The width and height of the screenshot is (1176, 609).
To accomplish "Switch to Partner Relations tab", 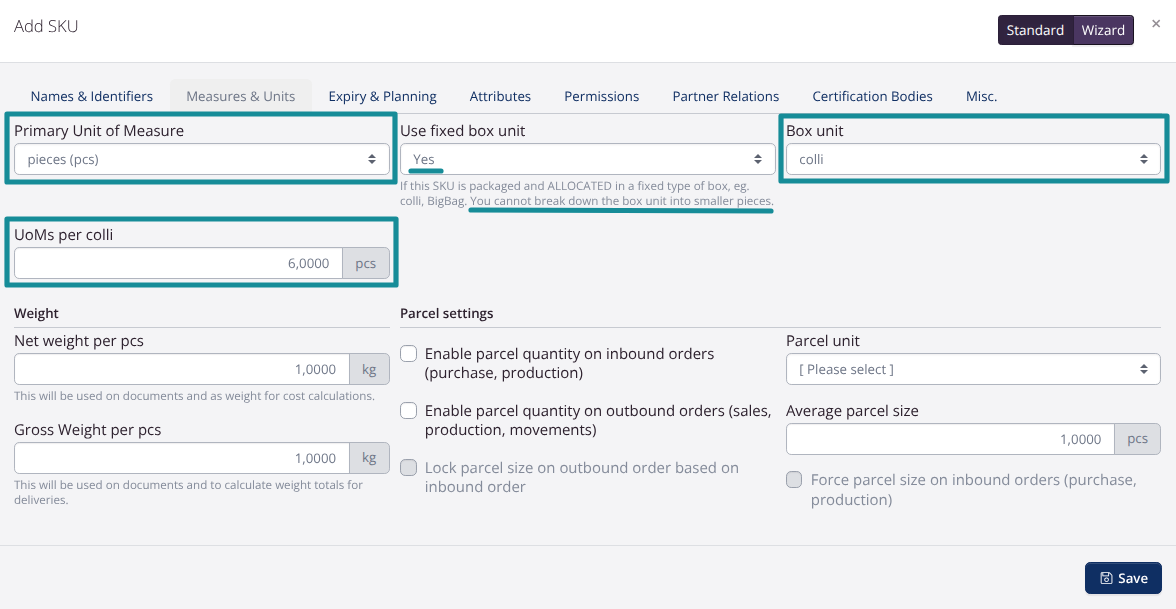I will (725, 96).
